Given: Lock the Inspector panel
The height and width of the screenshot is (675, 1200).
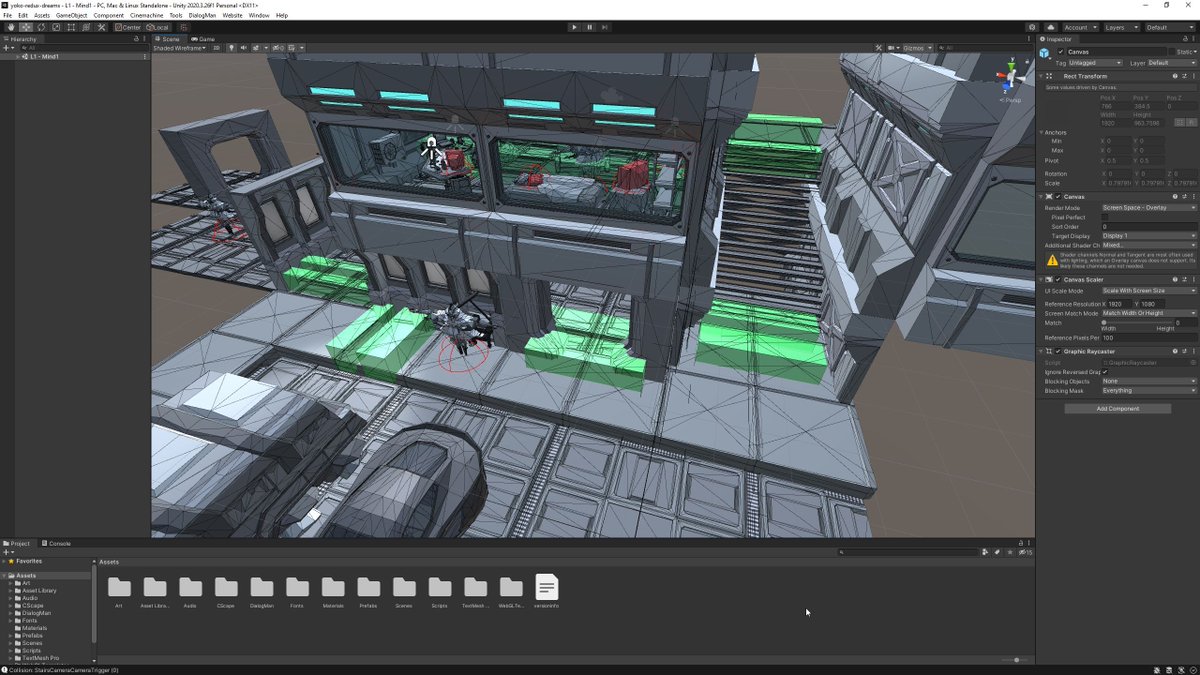Looking at the screenshot, I should (x=1183, y=39).
